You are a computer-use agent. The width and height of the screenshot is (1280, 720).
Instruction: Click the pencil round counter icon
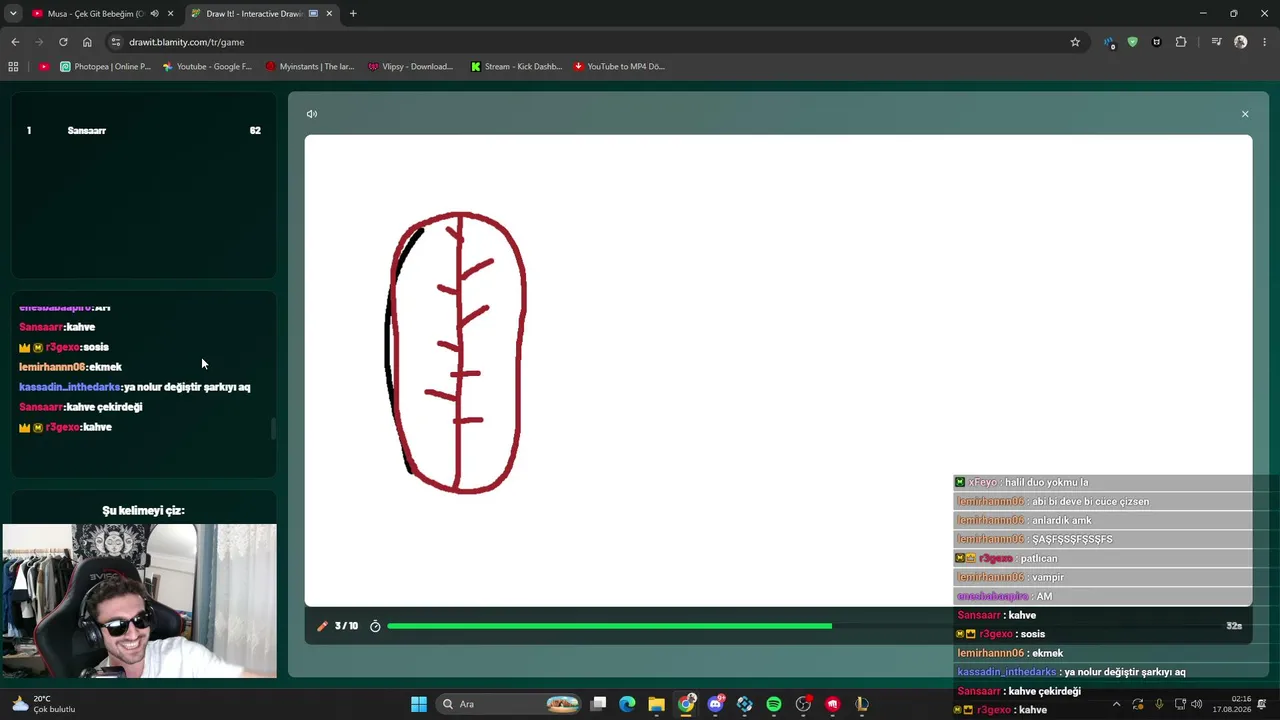click(x=322, y=626)
